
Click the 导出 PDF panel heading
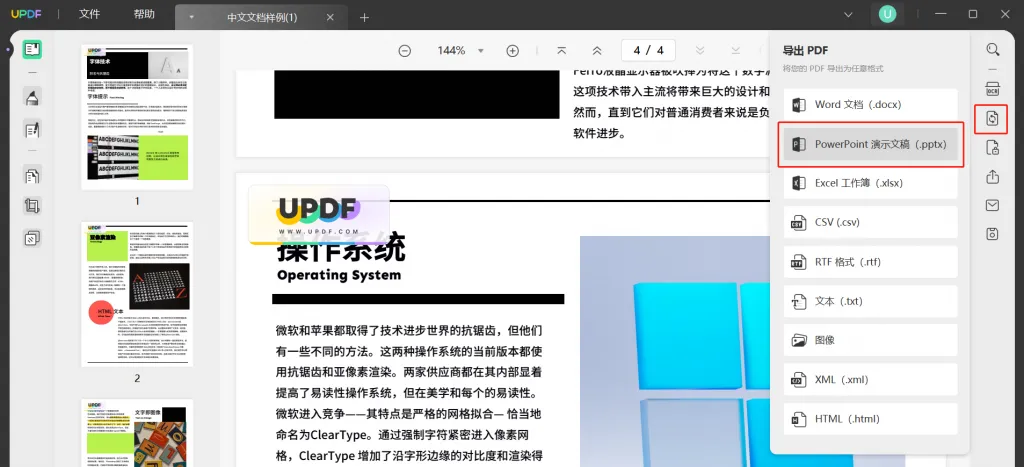pos(806,50)
